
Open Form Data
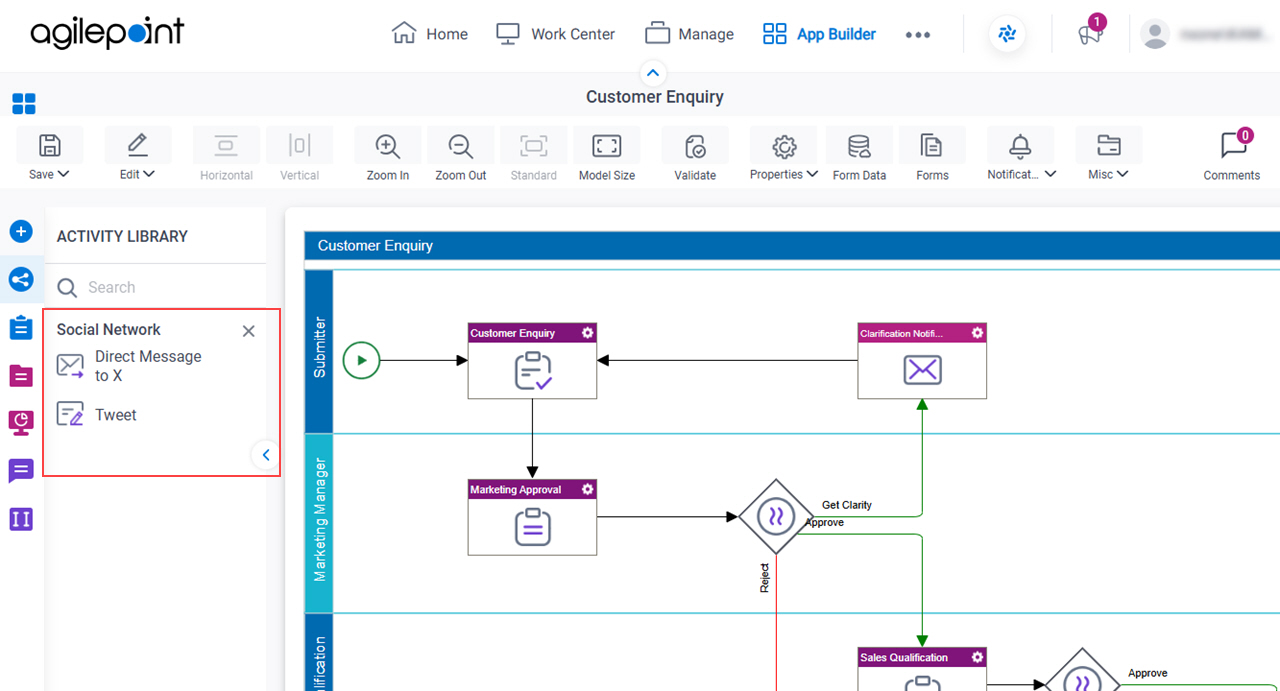coord(859,146)
